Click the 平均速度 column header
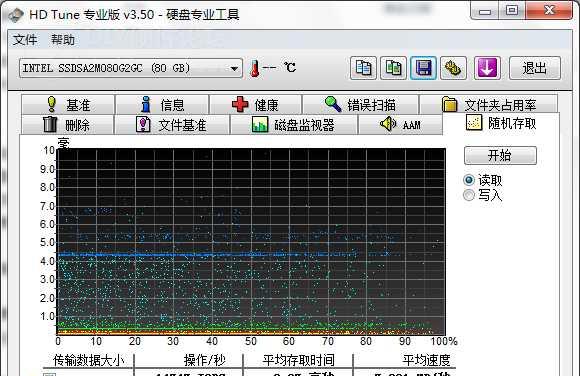The width and height of the screenshot is (580, 376). (x=405, y=360)
